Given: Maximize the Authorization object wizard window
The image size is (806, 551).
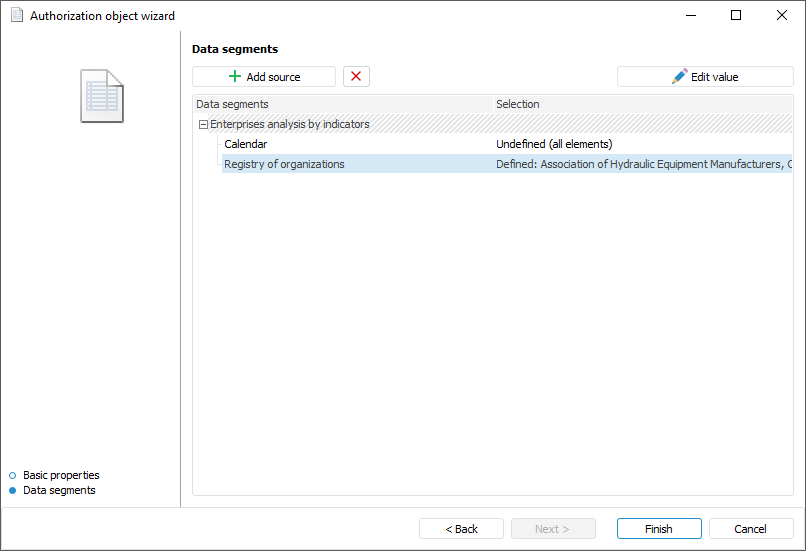Looking at the screenshot, I should [736, 15].
